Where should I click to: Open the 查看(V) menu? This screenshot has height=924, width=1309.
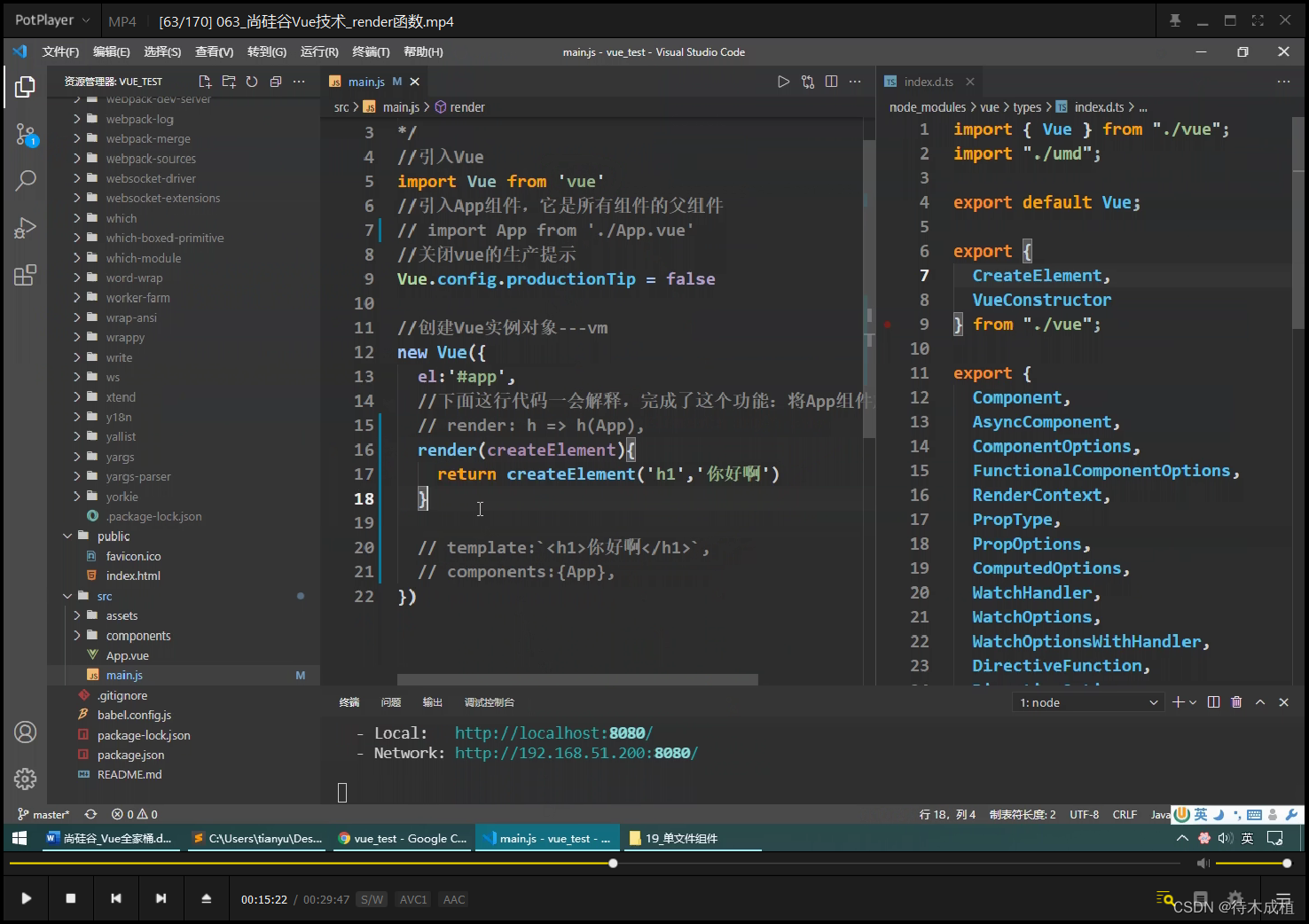pyautogui.click(x=215, y=51)
